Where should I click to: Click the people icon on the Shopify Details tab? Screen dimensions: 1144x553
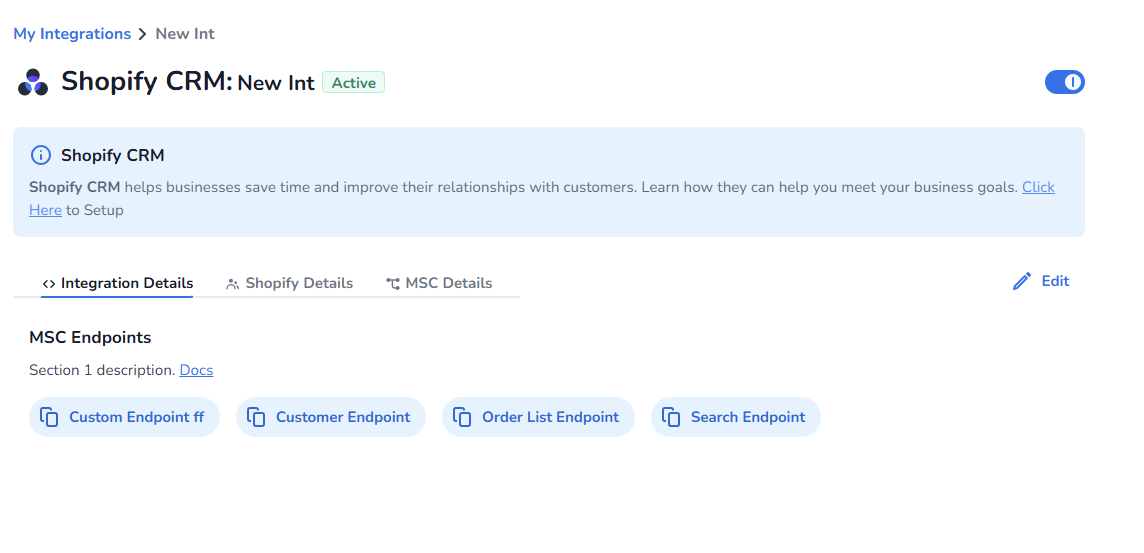click(233, 284)
